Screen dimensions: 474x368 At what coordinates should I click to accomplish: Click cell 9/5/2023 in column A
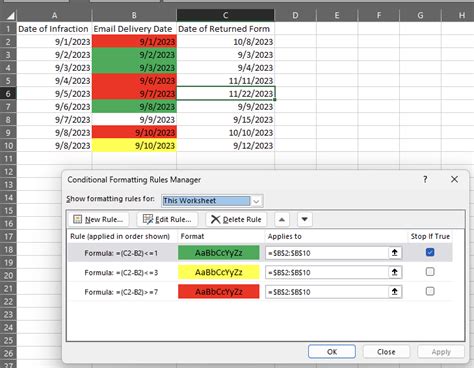click(54, 94)
